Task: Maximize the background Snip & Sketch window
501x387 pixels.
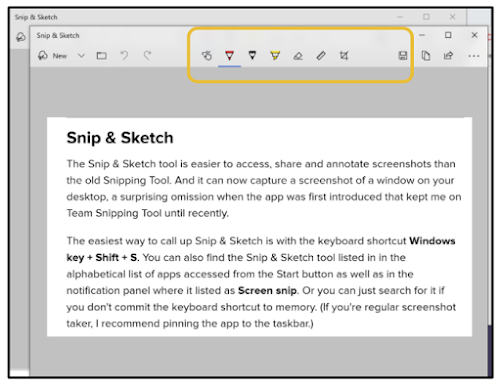Action: click(426, 17)
